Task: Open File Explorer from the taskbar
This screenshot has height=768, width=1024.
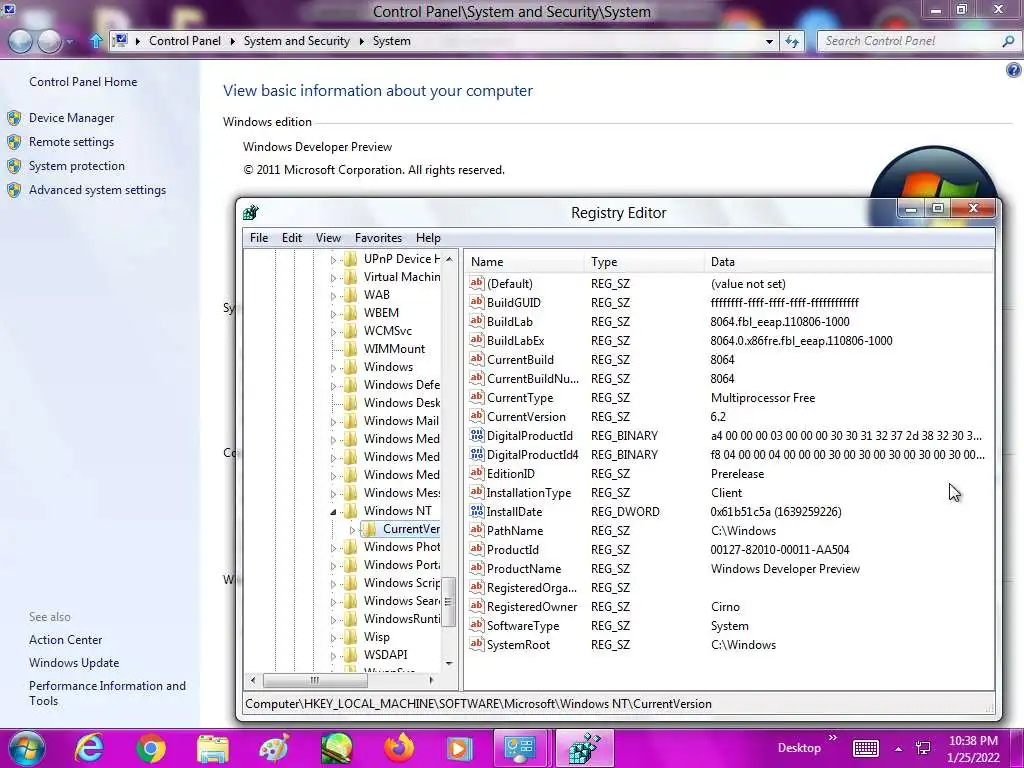Action: pyautogui.click(x=213, y=748)
